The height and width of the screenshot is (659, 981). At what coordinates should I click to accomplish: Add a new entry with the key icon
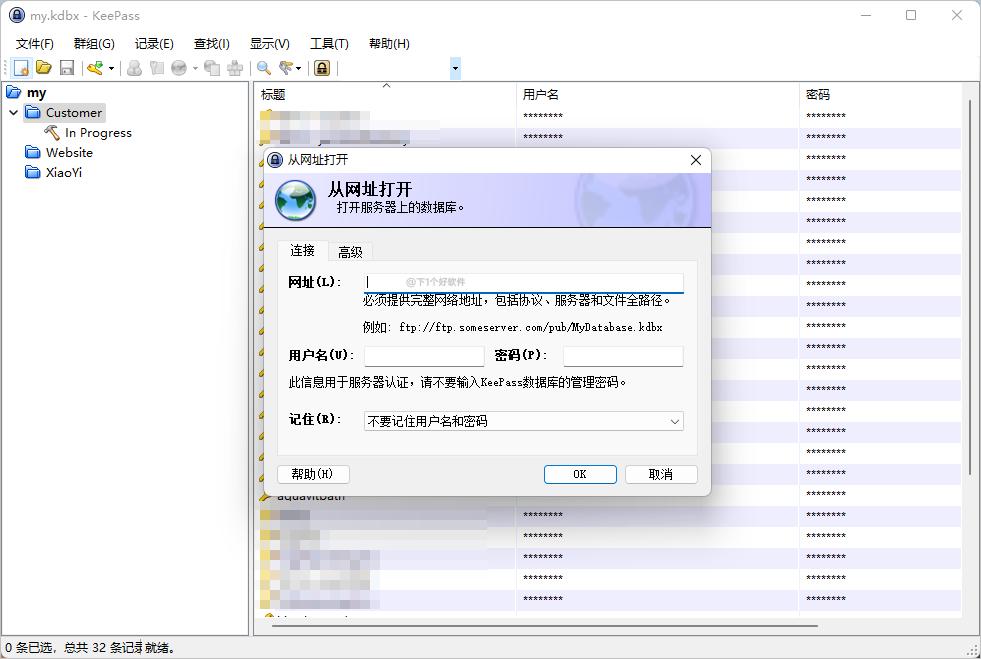[93, 67]
